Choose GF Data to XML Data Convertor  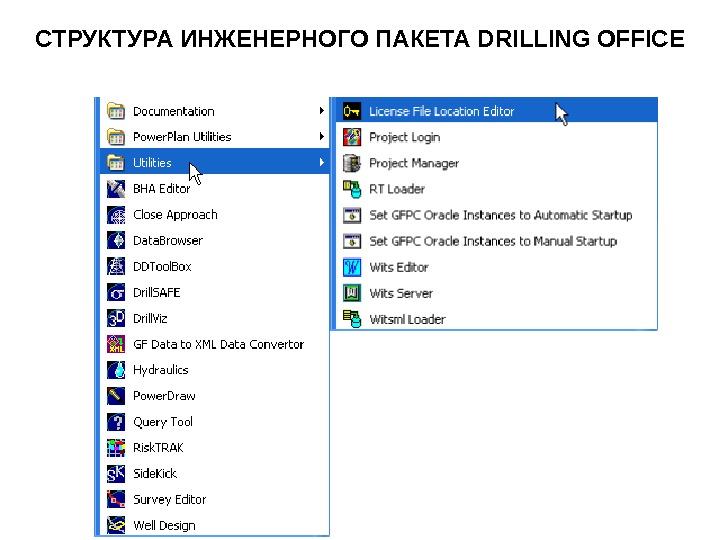click(x=214, y=344)
